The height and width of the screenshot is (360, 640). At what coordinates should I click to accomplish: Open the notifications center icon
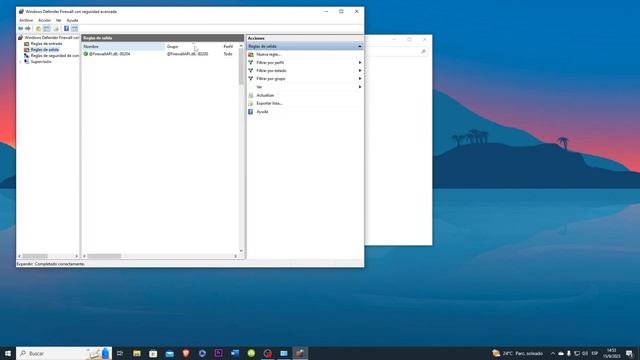tap(629, 353)
